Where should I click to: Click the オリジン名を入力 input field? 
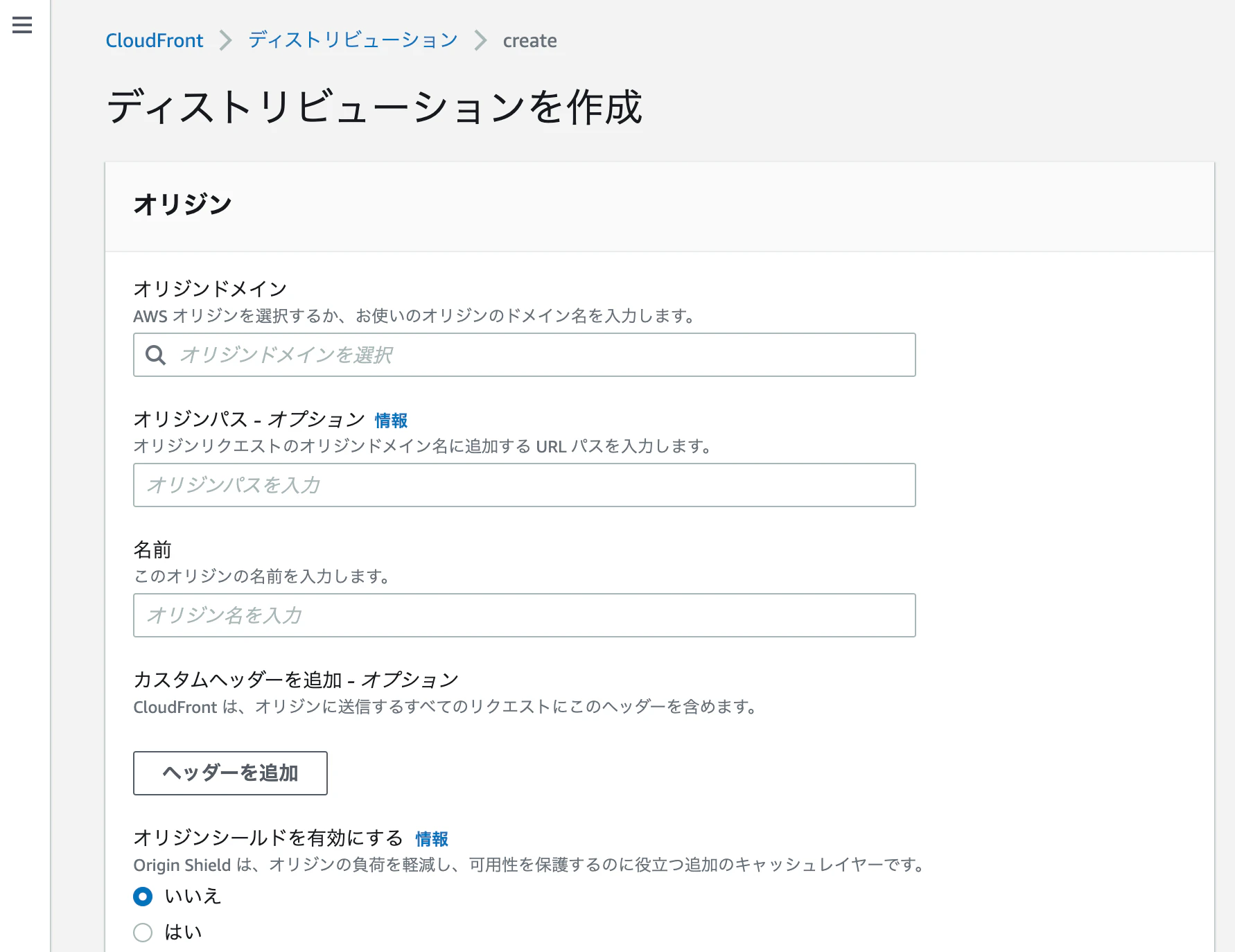(524, 615)
